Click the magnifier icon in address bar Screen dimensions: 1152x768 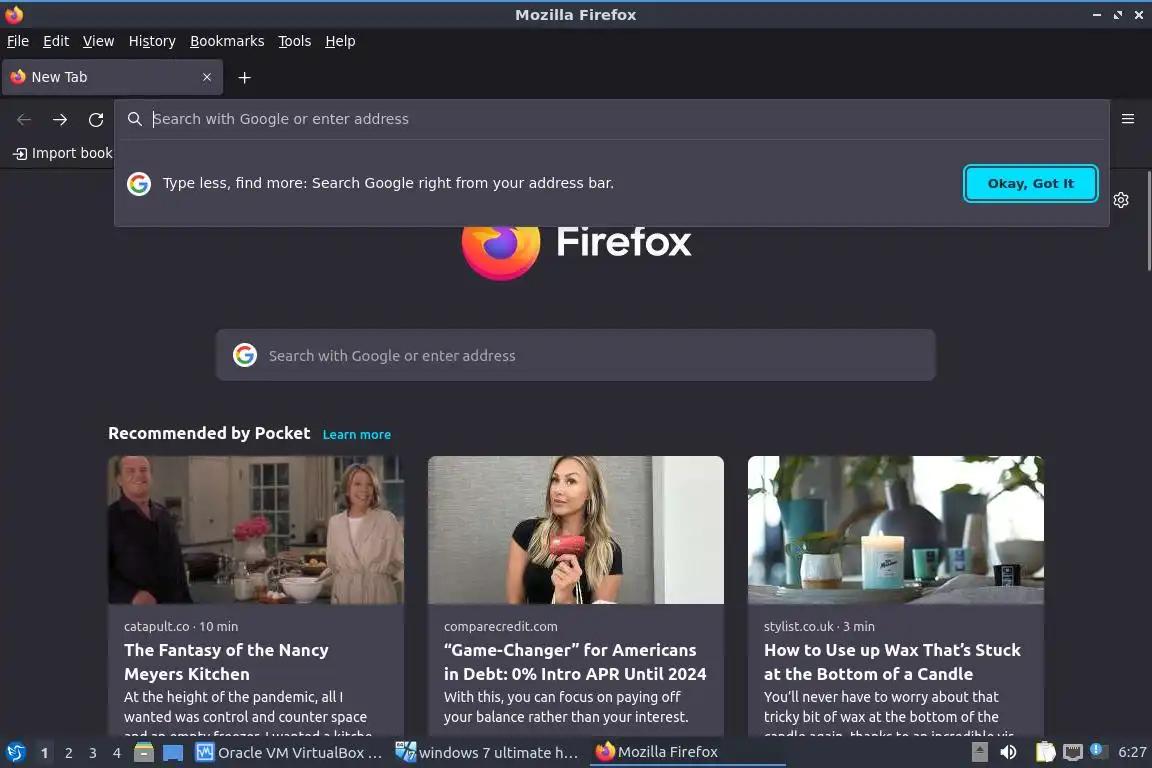click(x=134, y=119)
